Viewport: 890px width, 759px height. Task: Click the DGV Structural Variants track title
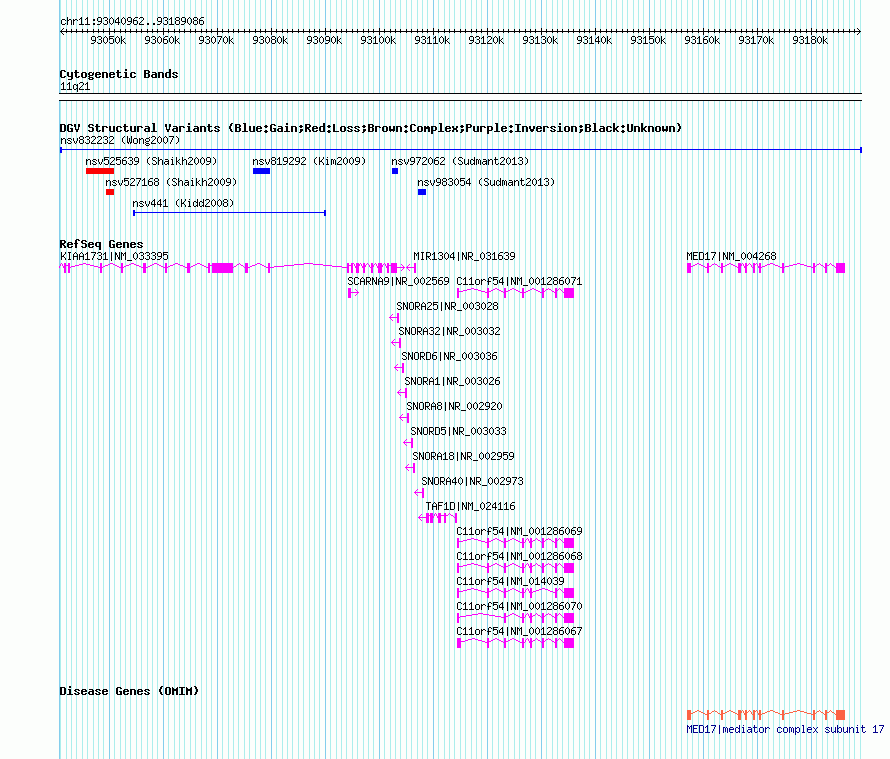click(x=371, y=128)
